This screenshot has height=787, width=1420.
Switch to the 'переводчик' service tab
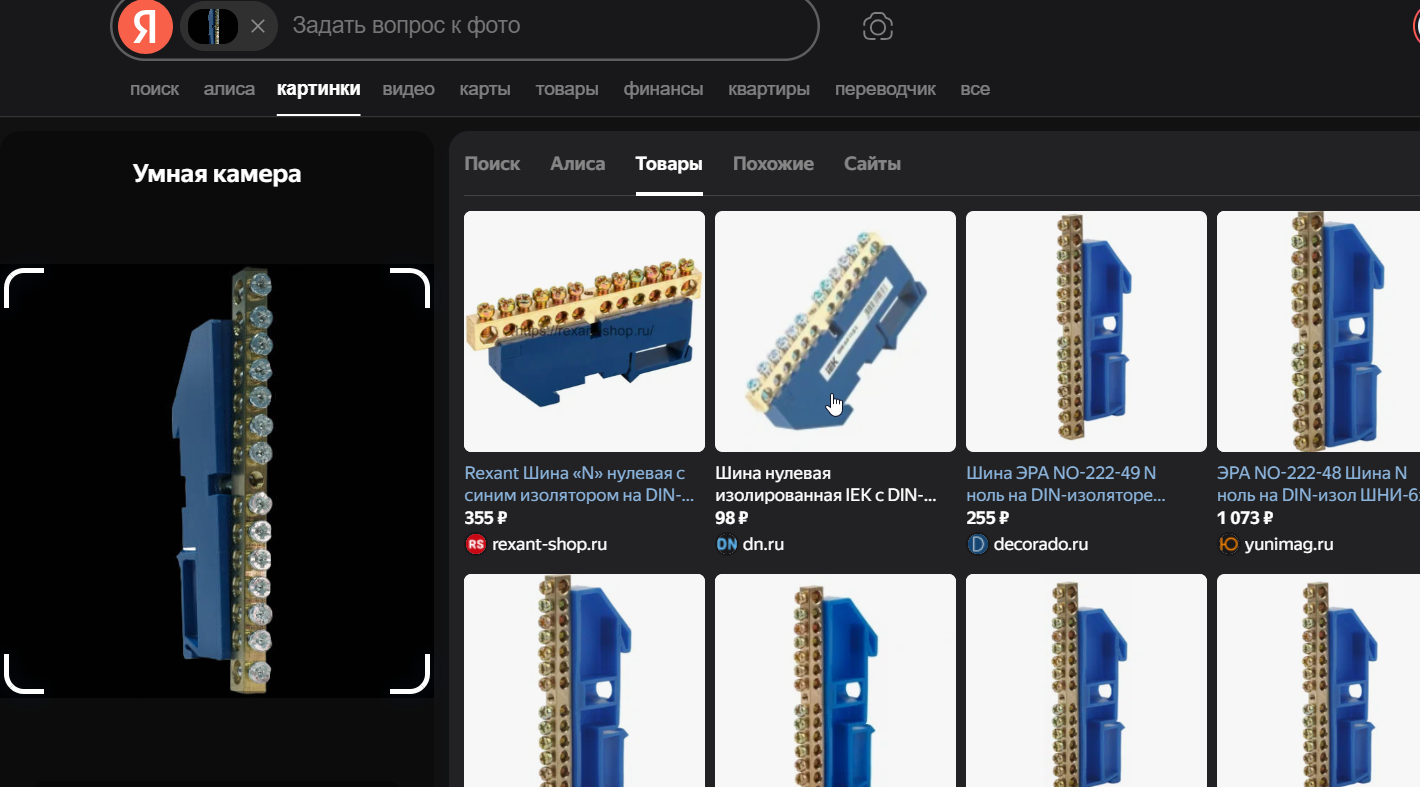tap(885, 89)
